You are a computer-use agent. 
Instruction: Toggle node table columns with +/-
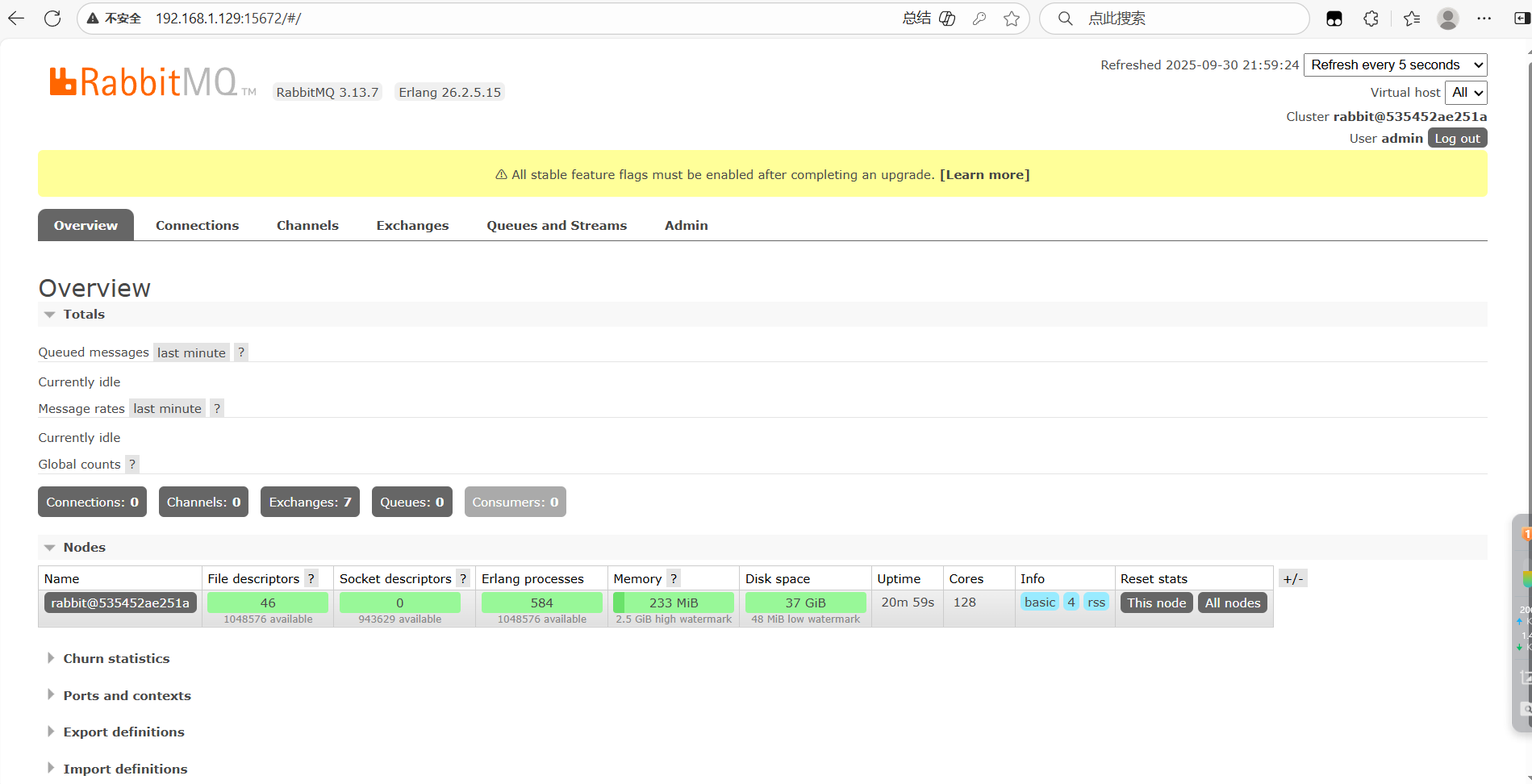[1293, 578]
